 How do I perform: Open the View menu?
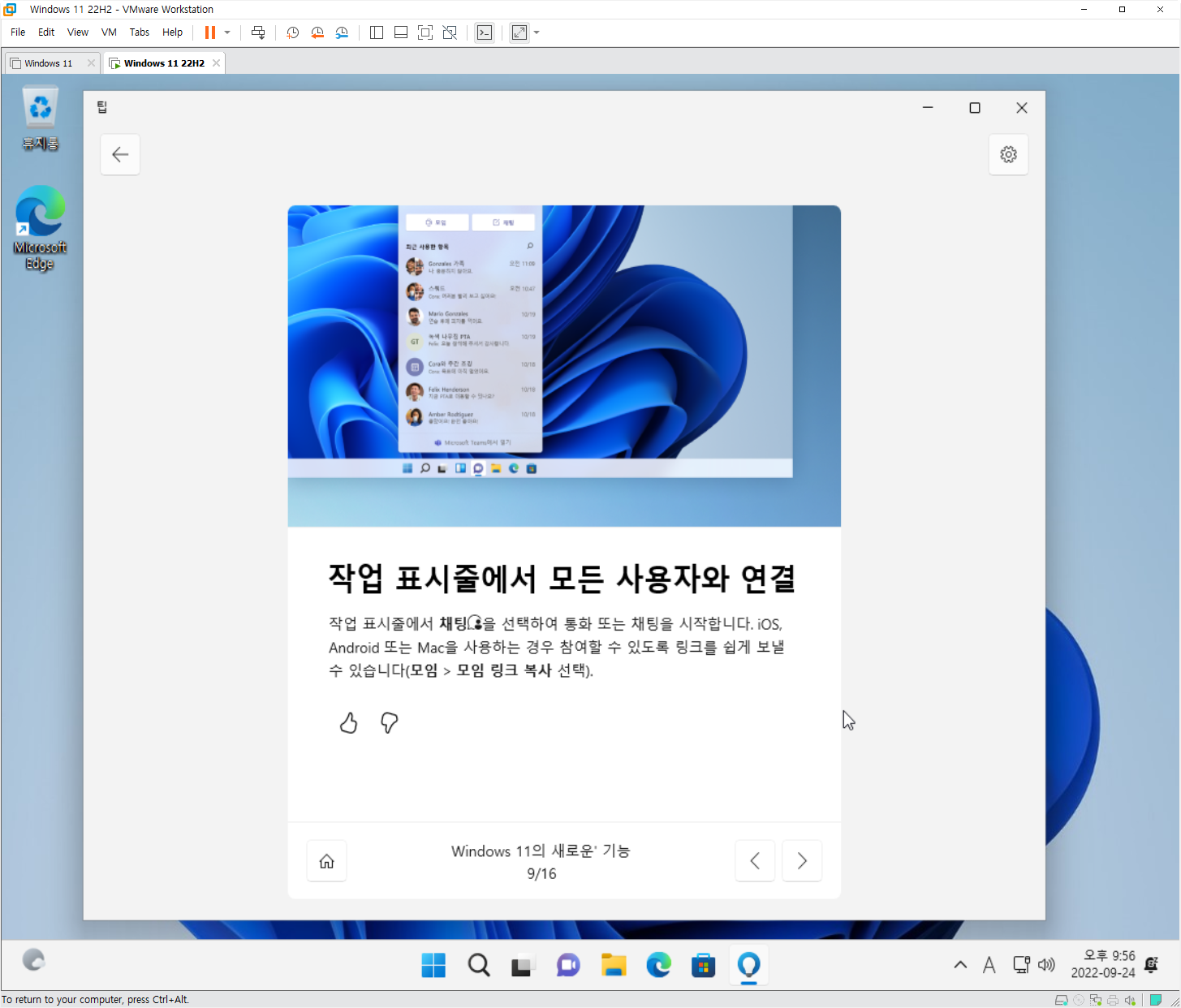[x=78, y=32]
